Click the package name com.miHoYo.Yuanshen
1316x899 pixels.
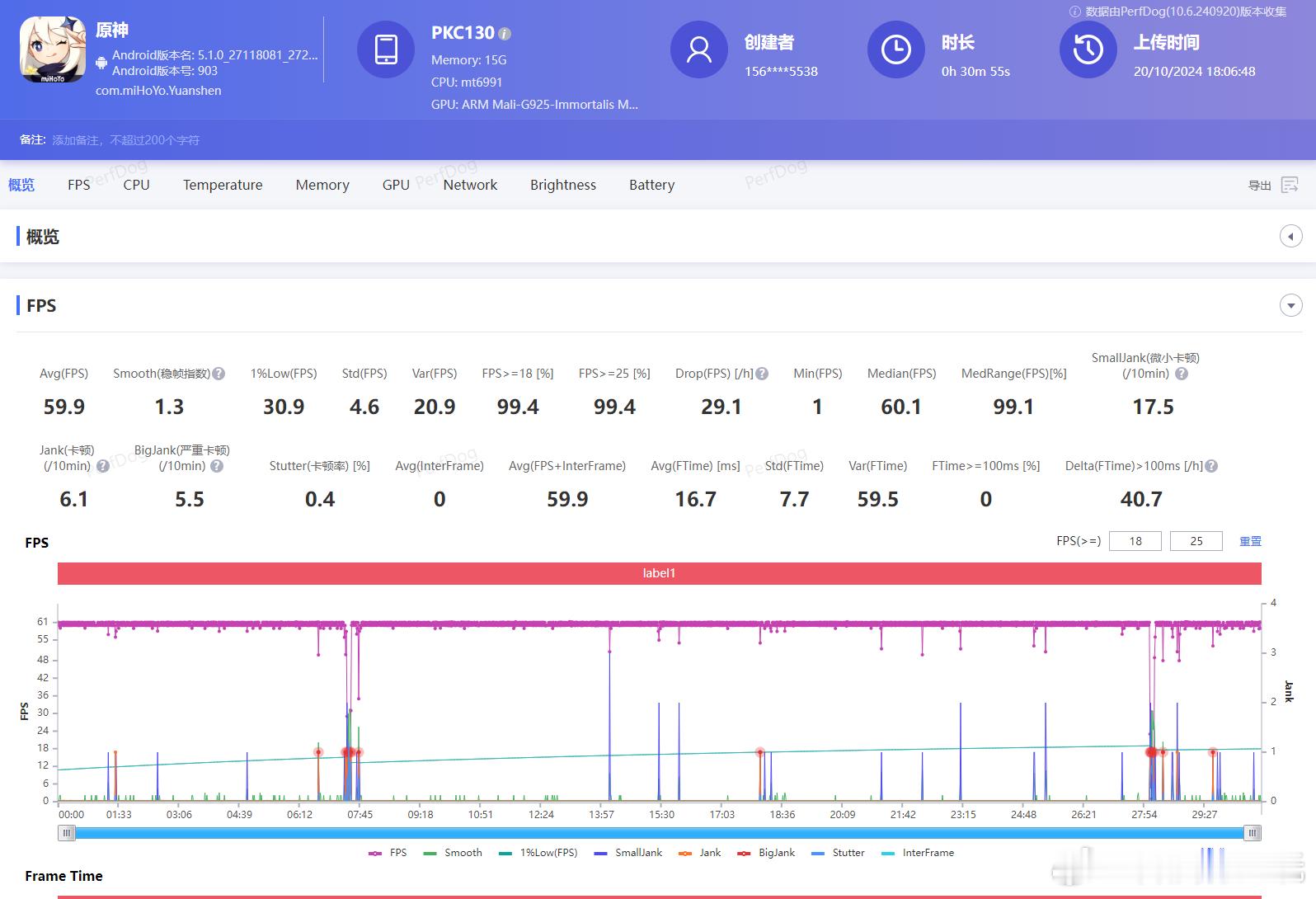point(158,91)
